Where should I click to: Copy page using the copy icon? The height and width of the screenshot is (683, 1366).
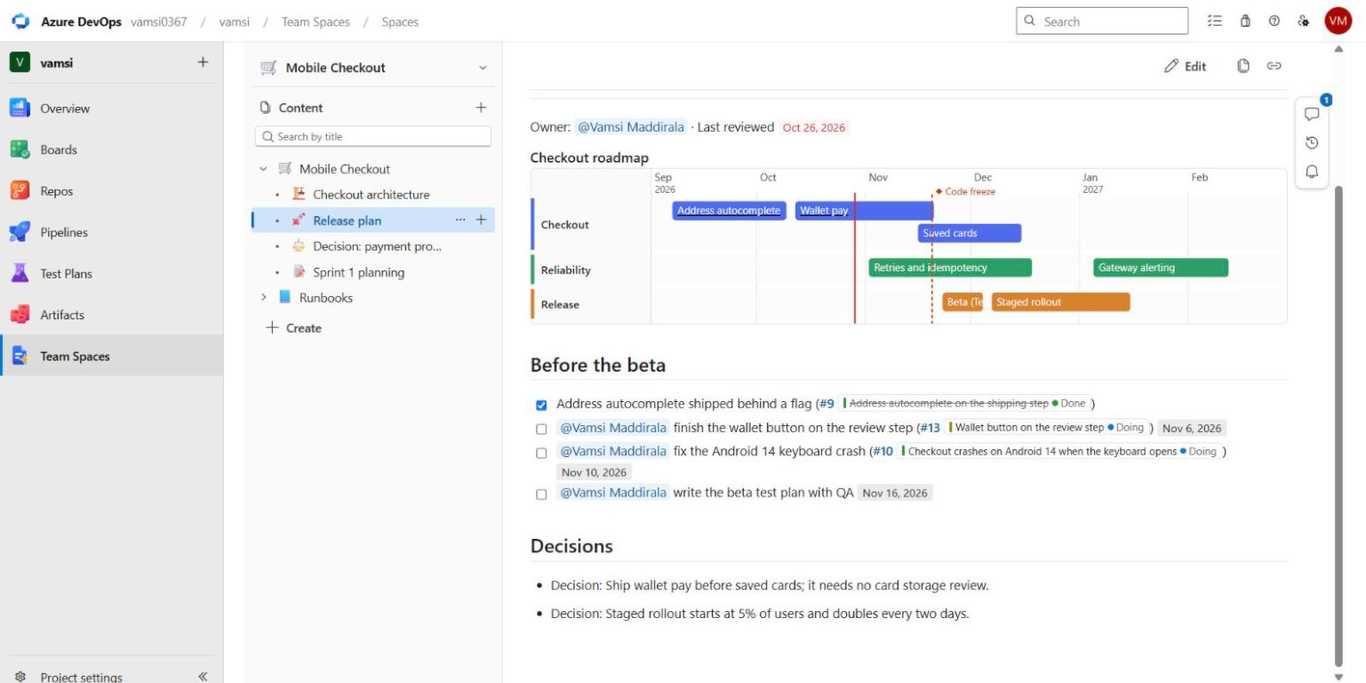click(x=1243, y=66)
